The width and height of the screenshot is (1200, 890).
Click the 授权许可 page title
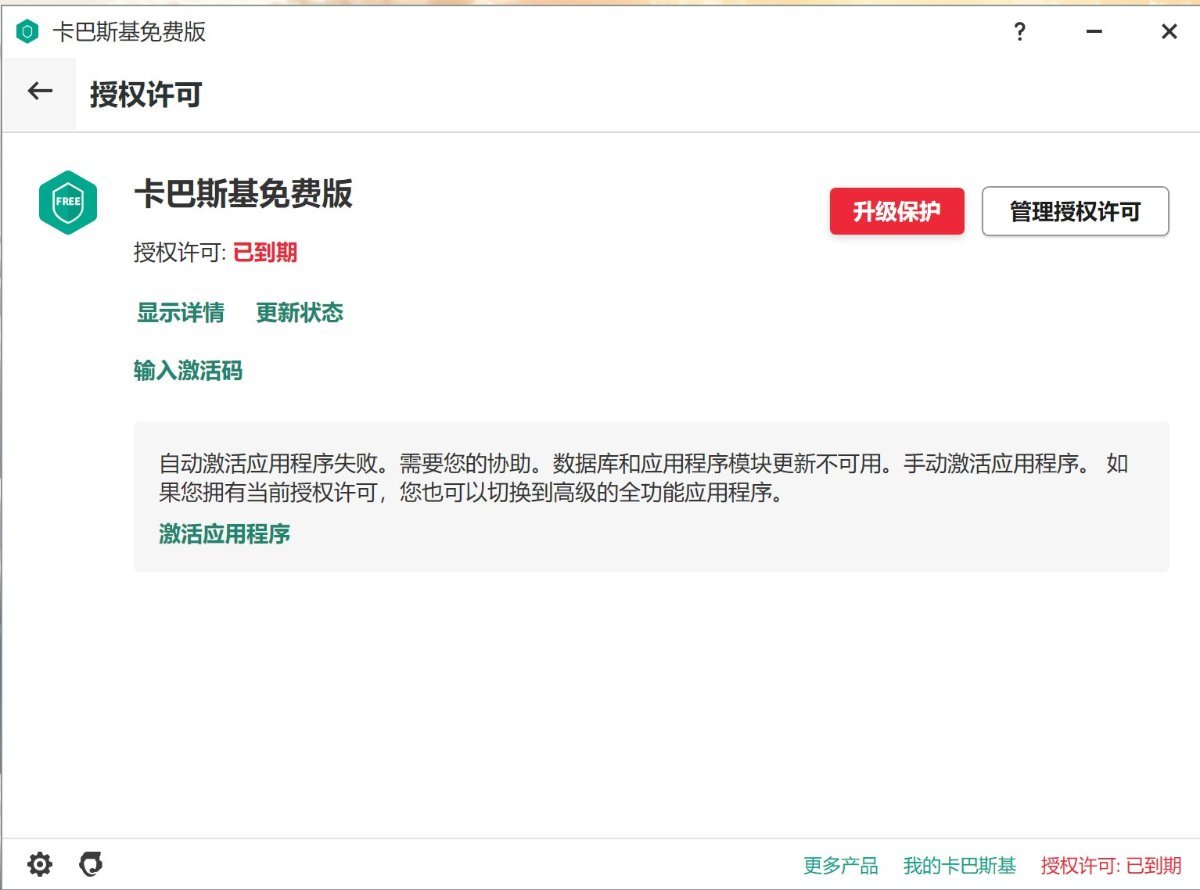pyautogui.click(x=146, y=95)
